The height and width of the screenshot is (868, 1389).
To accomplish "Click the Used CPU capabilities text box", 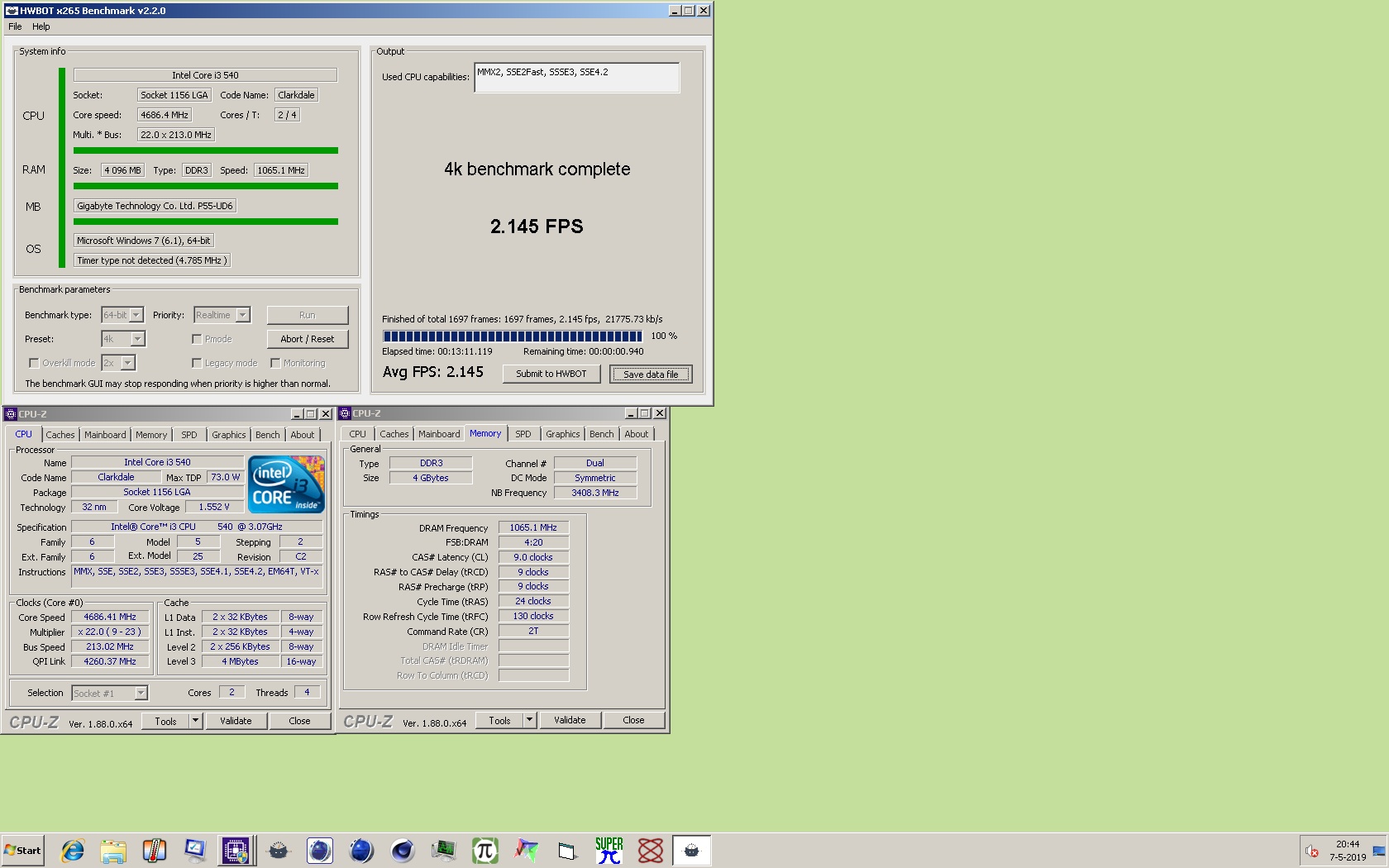I will (577, 78).
